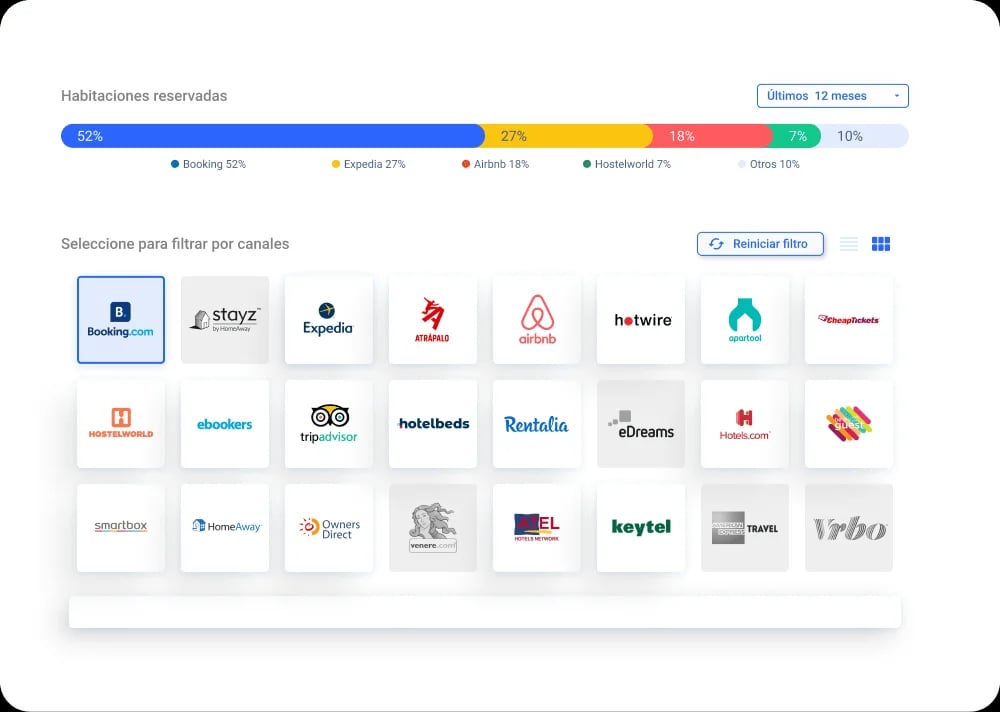Select the CheapTickets channel tile
This screenshot has width=1000, height=712.
coord(848,320)
